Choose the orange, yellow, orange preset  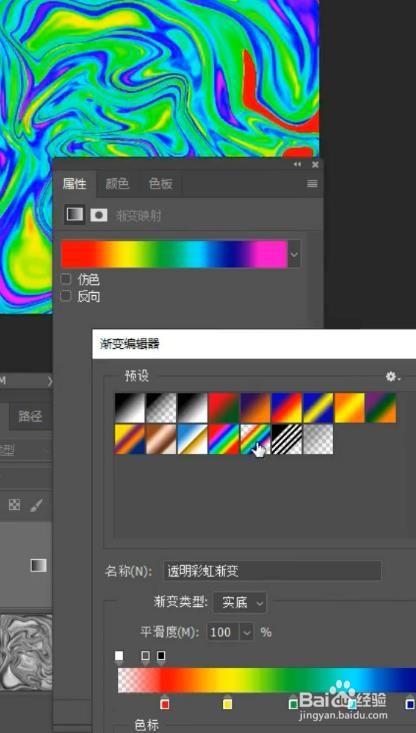click(349, 408)
